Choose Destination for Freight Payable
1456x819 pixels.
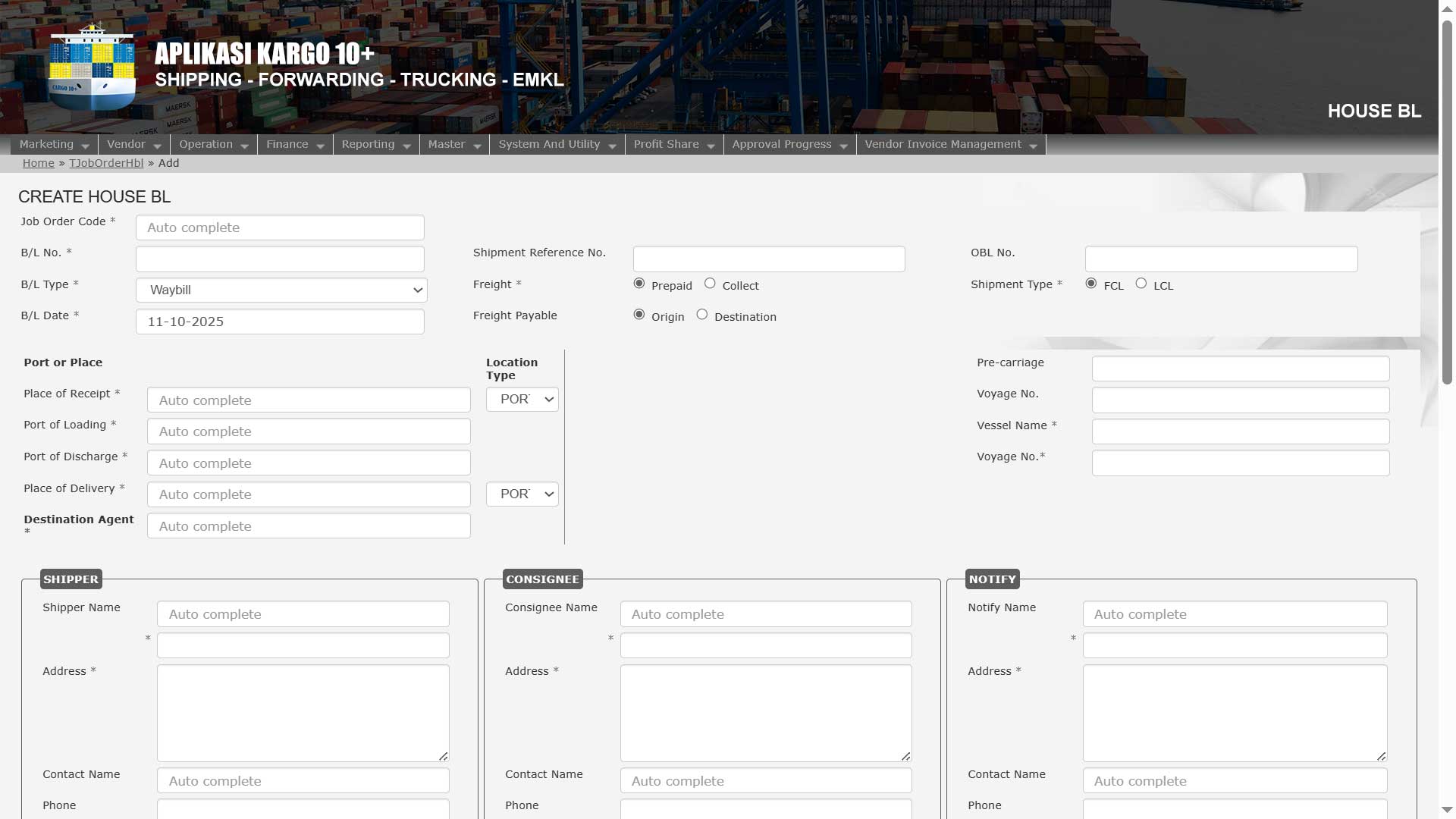pyautogui.click(x=702, y=315)
